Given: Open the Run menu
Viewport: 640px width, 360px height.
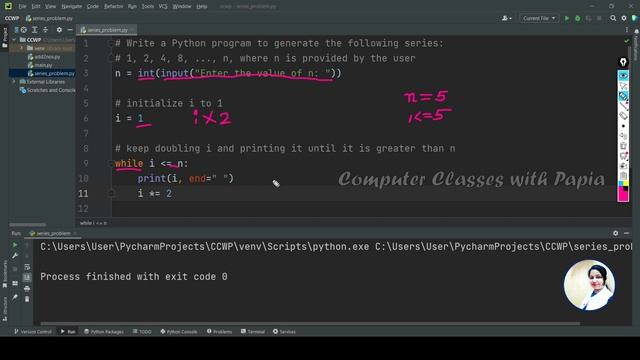Looking at the screenshot, I should [x=132, y=7].
